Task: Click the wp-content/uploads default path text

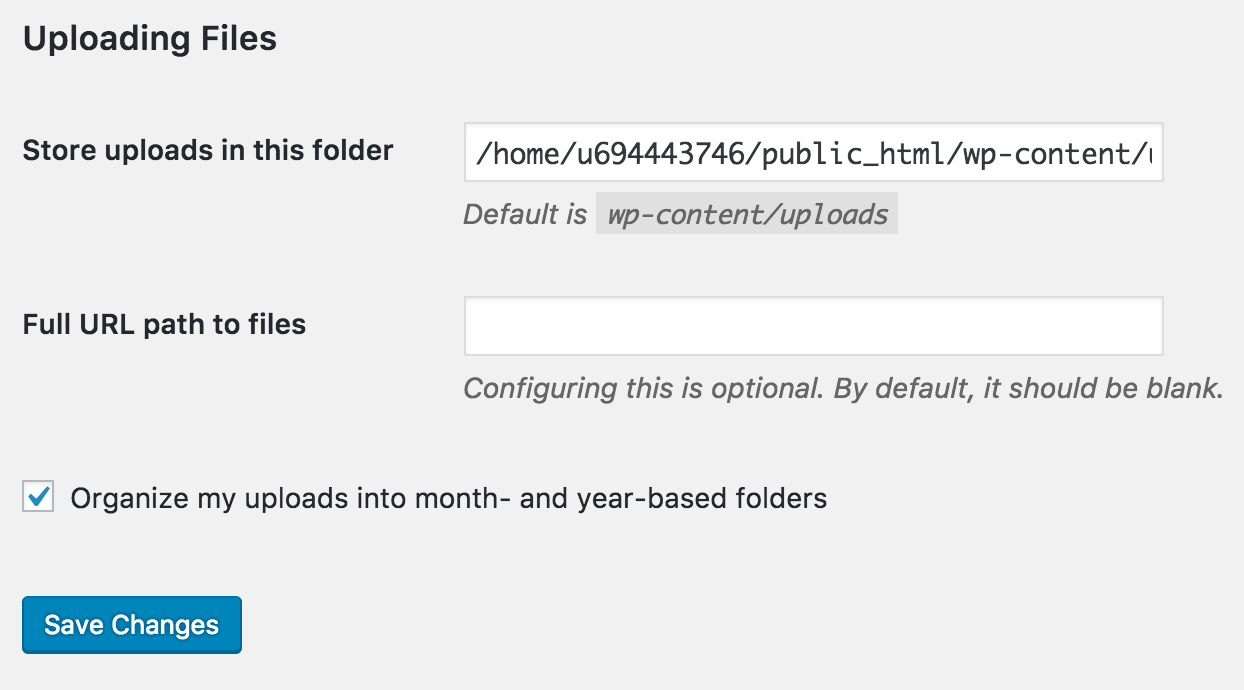Action: click(x=746, y=213)
